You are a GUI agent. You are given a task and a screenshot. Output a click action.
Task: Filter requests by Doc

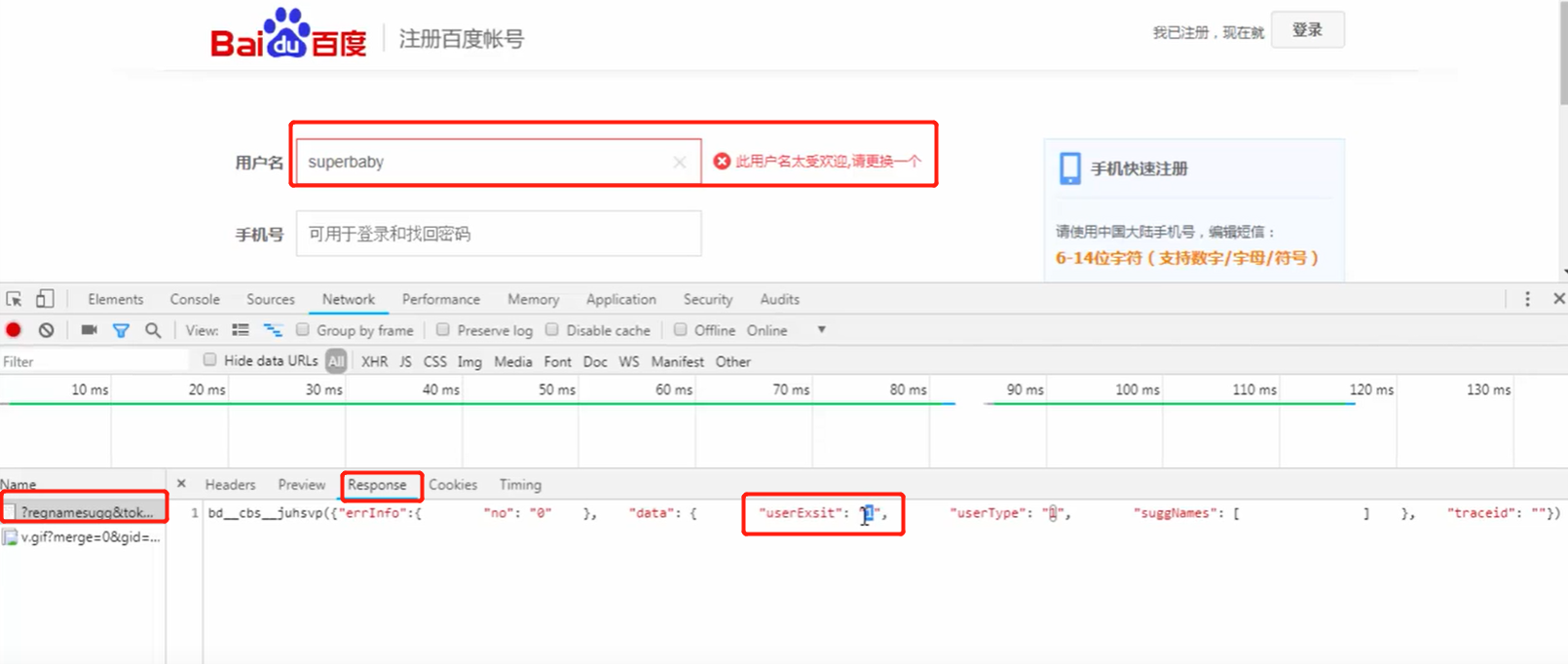point(595,361)
